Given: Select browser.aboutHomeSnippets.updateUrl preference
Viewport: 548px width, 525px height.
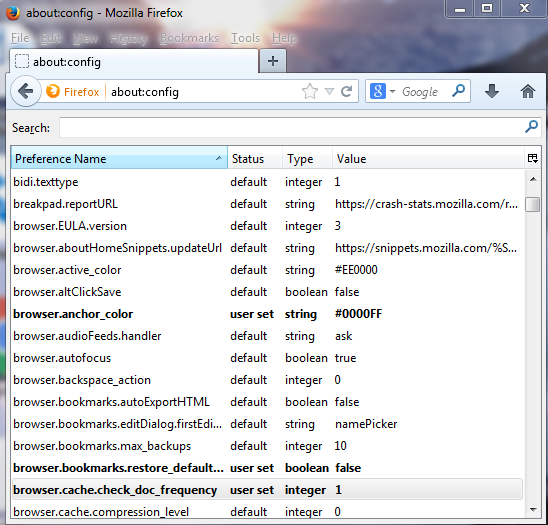Looking at the screenshot, I should coord(267,248).
